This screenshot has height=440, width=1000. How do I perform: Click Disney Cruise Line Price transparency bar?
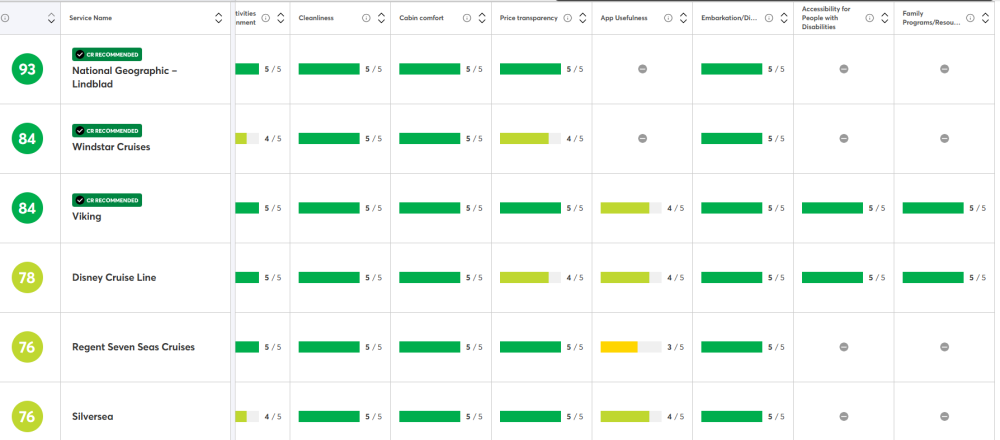pos(530,277)
